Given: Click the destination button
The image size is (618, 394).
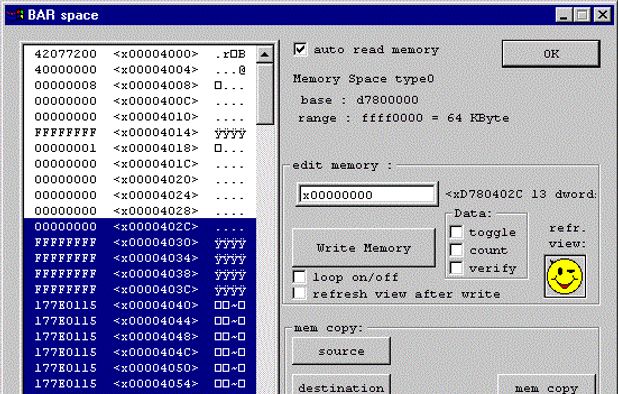Looking at the screenshot, I should pyautogui.click(x=341, y=385).
